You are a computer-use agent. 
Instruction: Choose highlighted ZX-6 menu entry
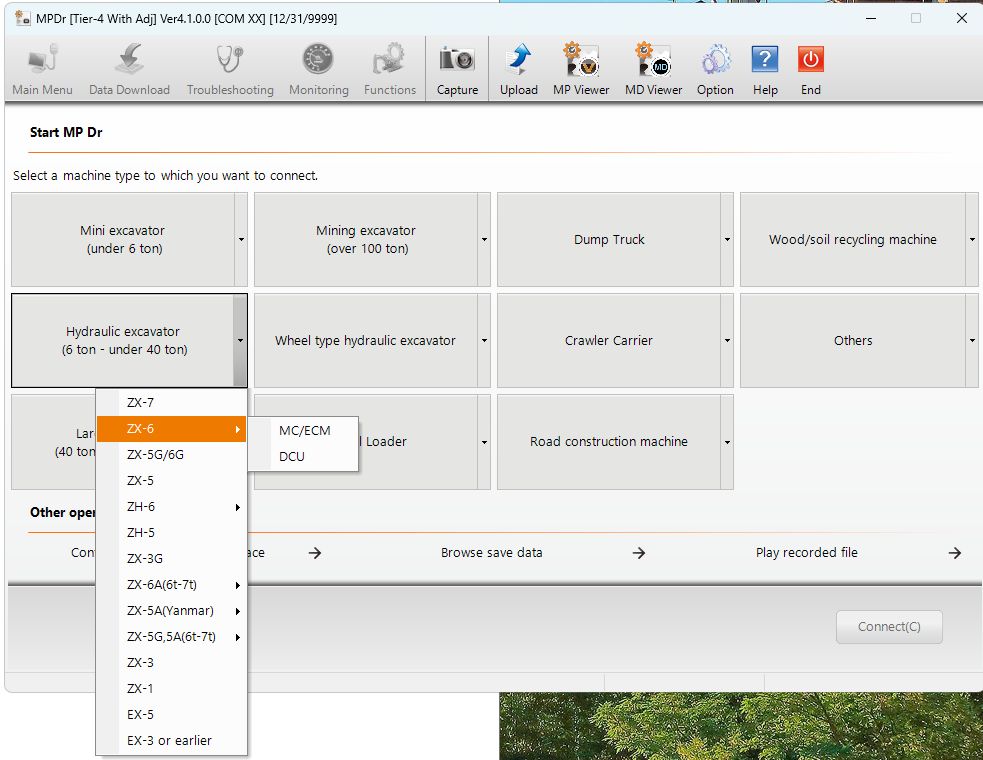[x=171, y=429]
